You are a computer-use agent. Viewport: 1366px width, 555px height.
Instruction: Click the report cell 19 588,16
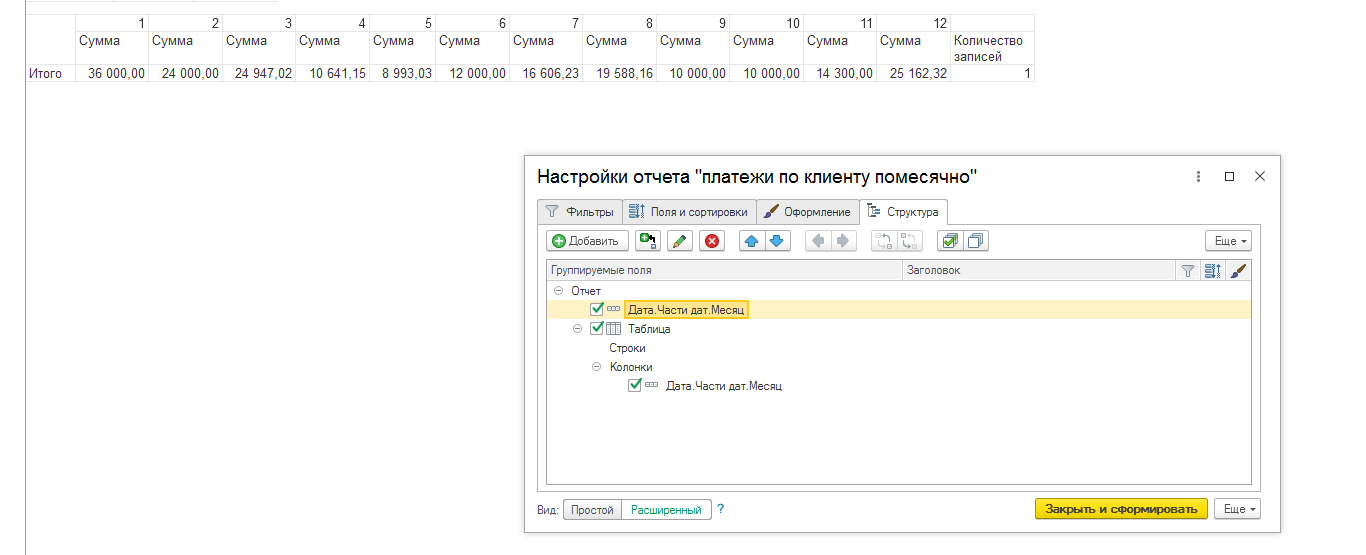[x=619, y=73]
